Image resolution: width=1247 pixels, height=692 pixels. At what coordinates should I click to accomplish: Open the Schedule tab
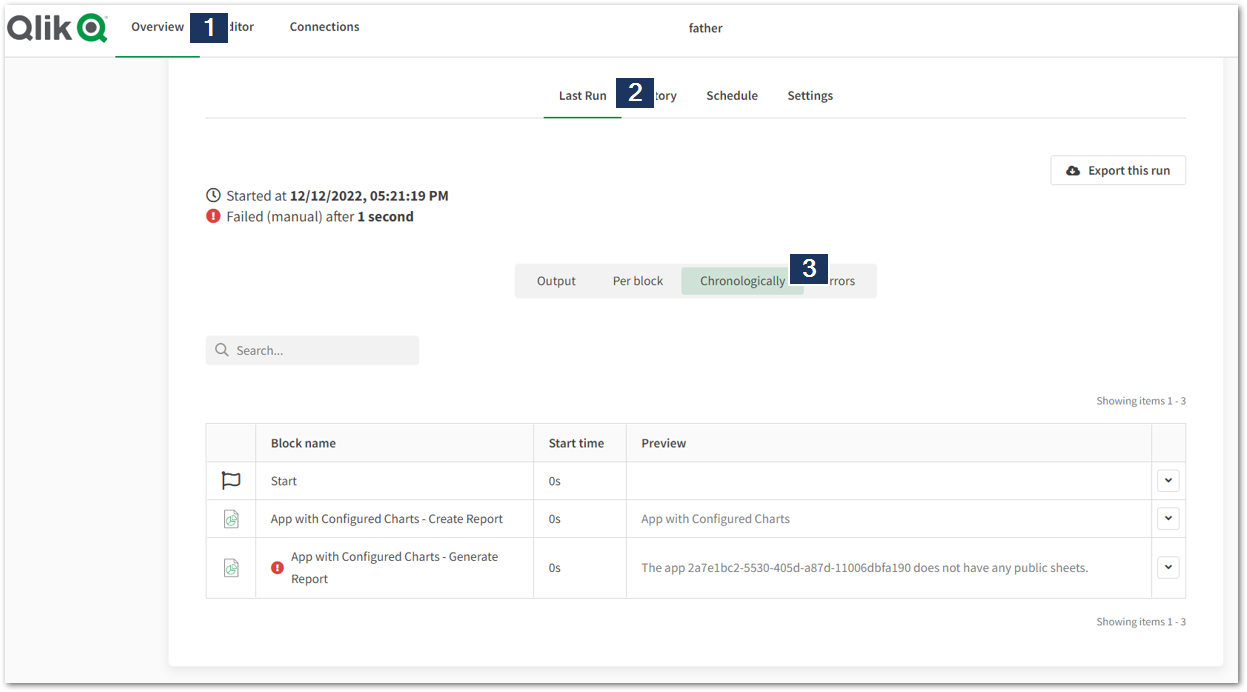coord(732,96)
